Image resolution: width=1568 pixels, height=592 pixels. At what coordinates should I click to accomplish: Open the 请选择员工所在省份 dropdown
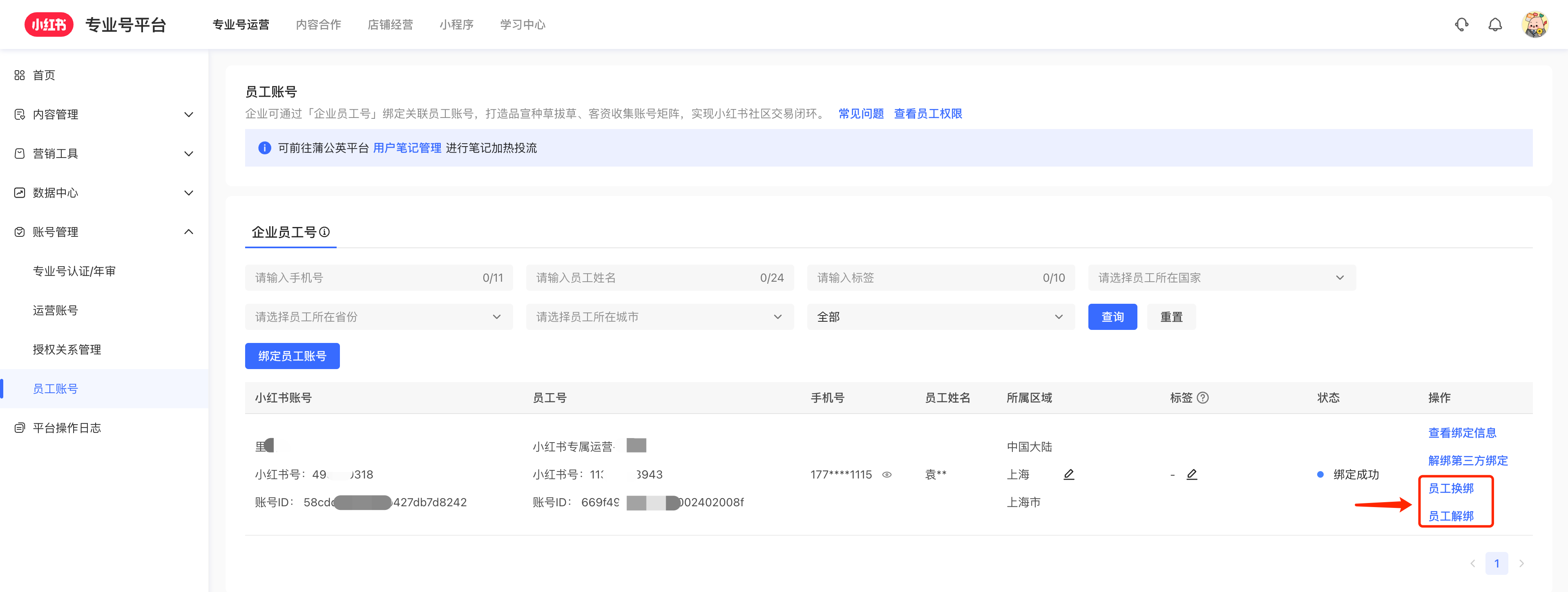[x=379, y=316]
